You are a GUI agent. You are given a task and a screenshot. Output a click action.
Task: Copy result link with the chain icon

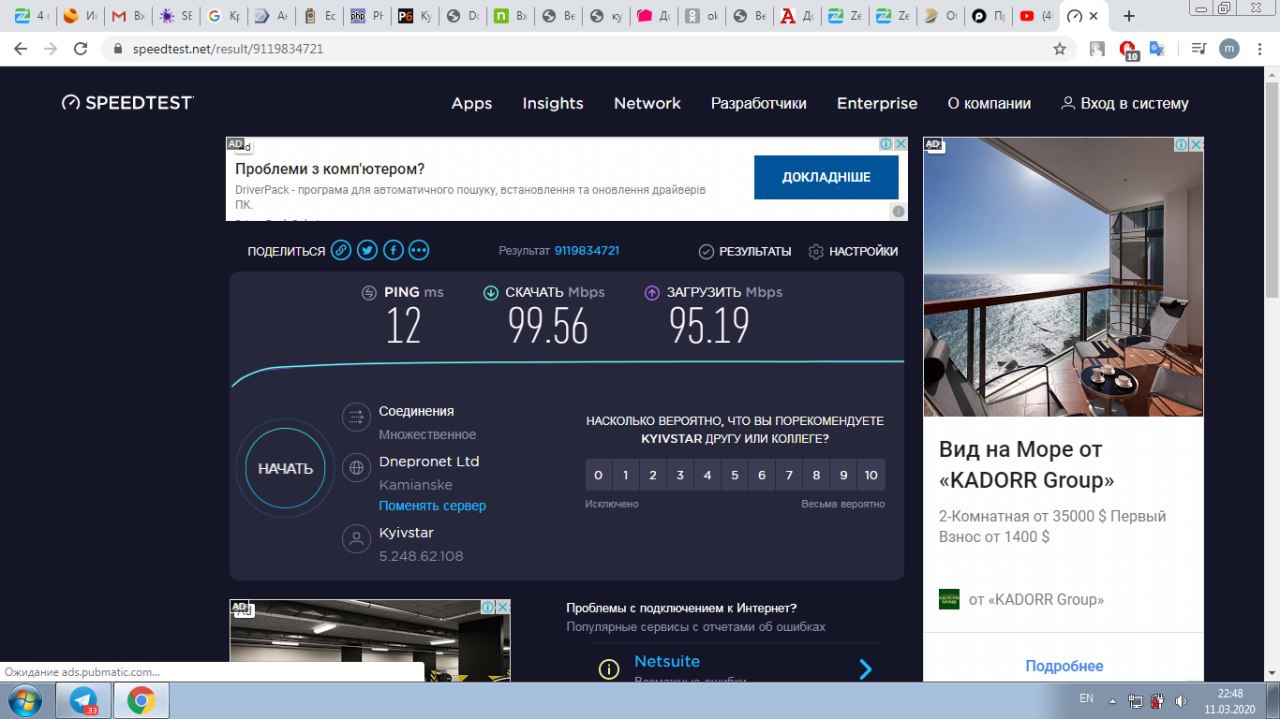[x=341, y=251]
